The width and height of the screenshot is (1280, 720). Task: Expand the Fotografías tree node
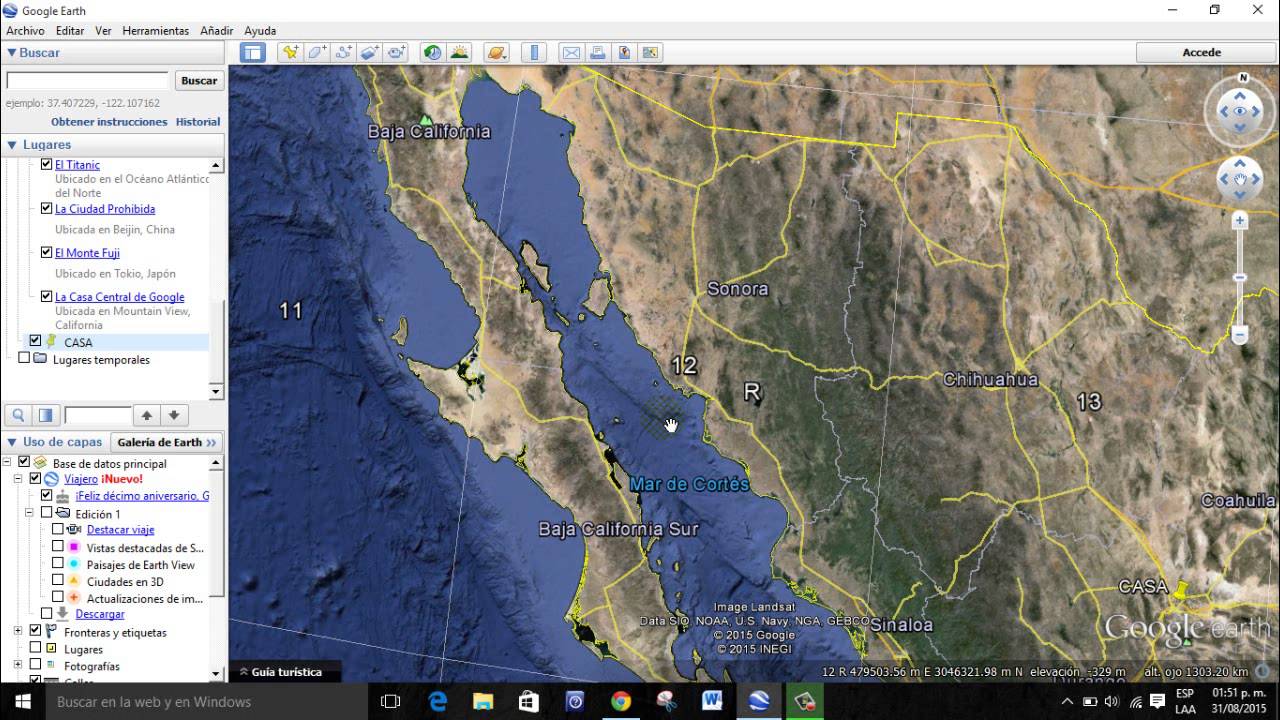[x=18, y=664]
